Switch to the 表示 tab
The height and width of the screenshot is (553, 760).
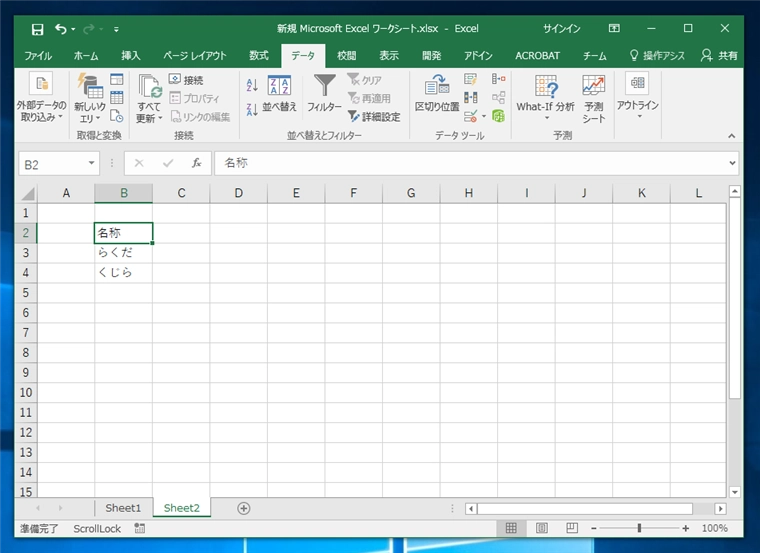click(x=389, y=56)
